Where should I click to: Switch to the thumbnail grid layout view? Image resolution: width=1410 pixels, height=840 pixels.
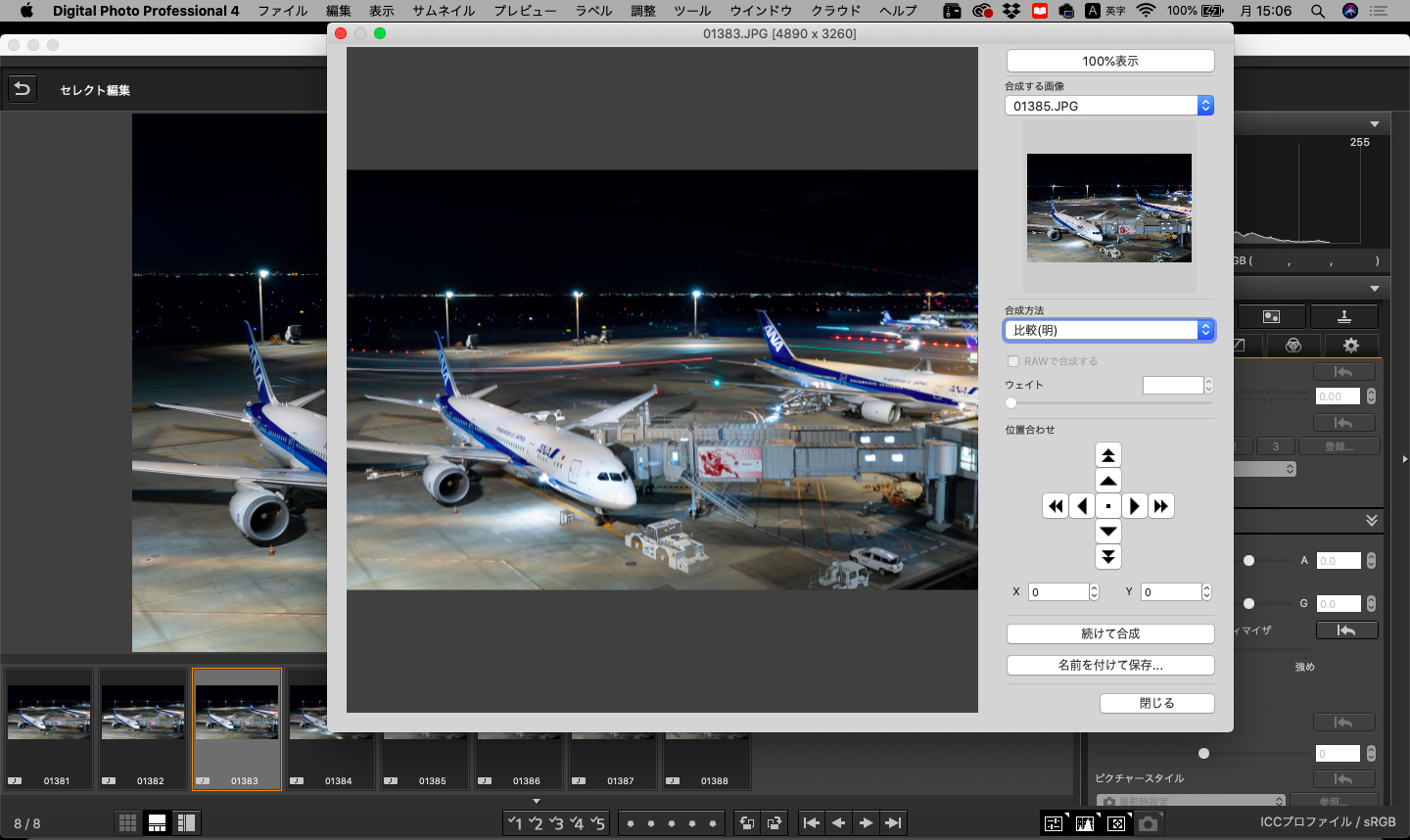coord(127,823)
